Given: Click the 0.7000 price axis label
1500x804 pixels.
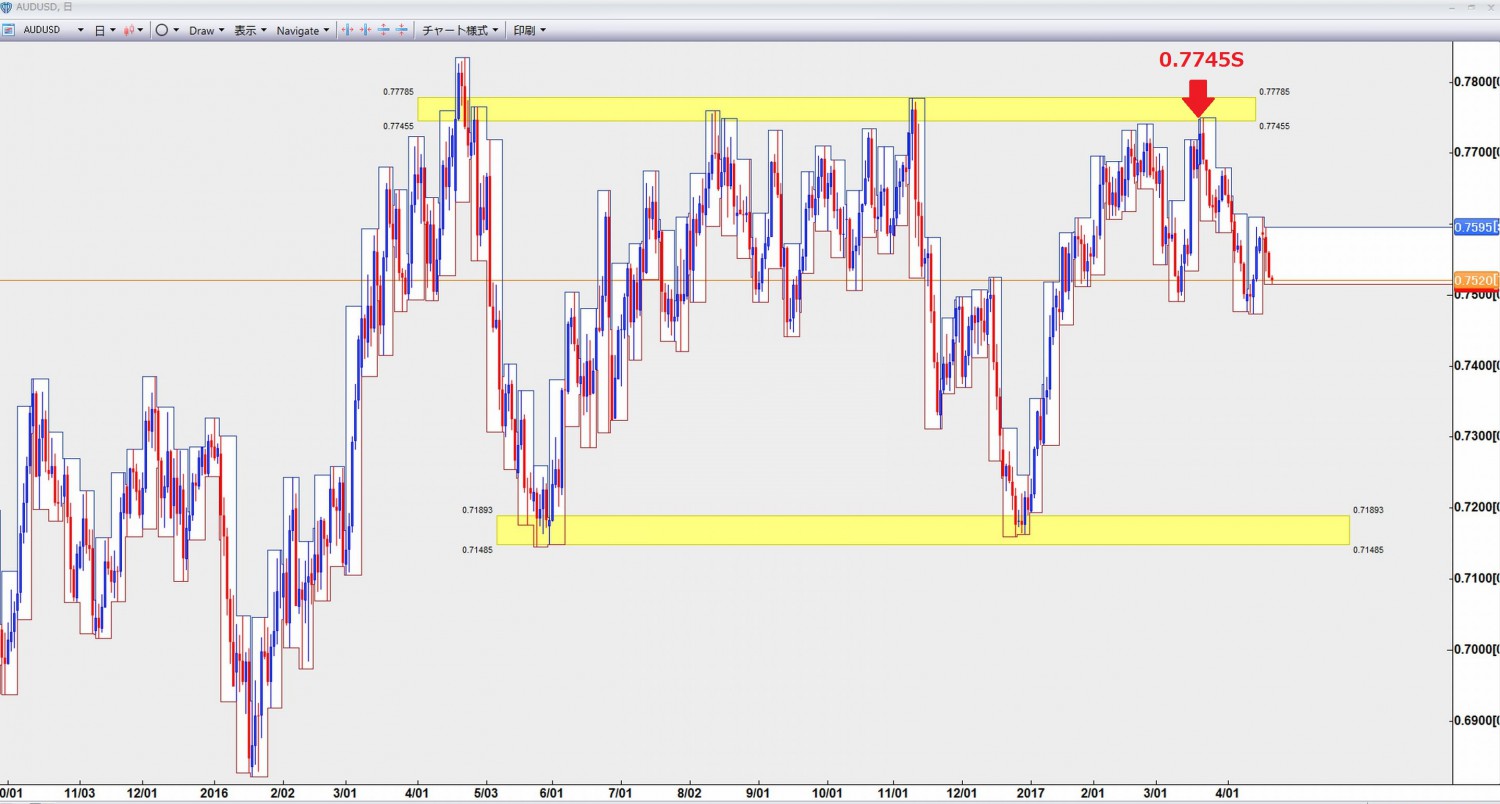Looking at the screenshot, I should [x=1477, y=649].
